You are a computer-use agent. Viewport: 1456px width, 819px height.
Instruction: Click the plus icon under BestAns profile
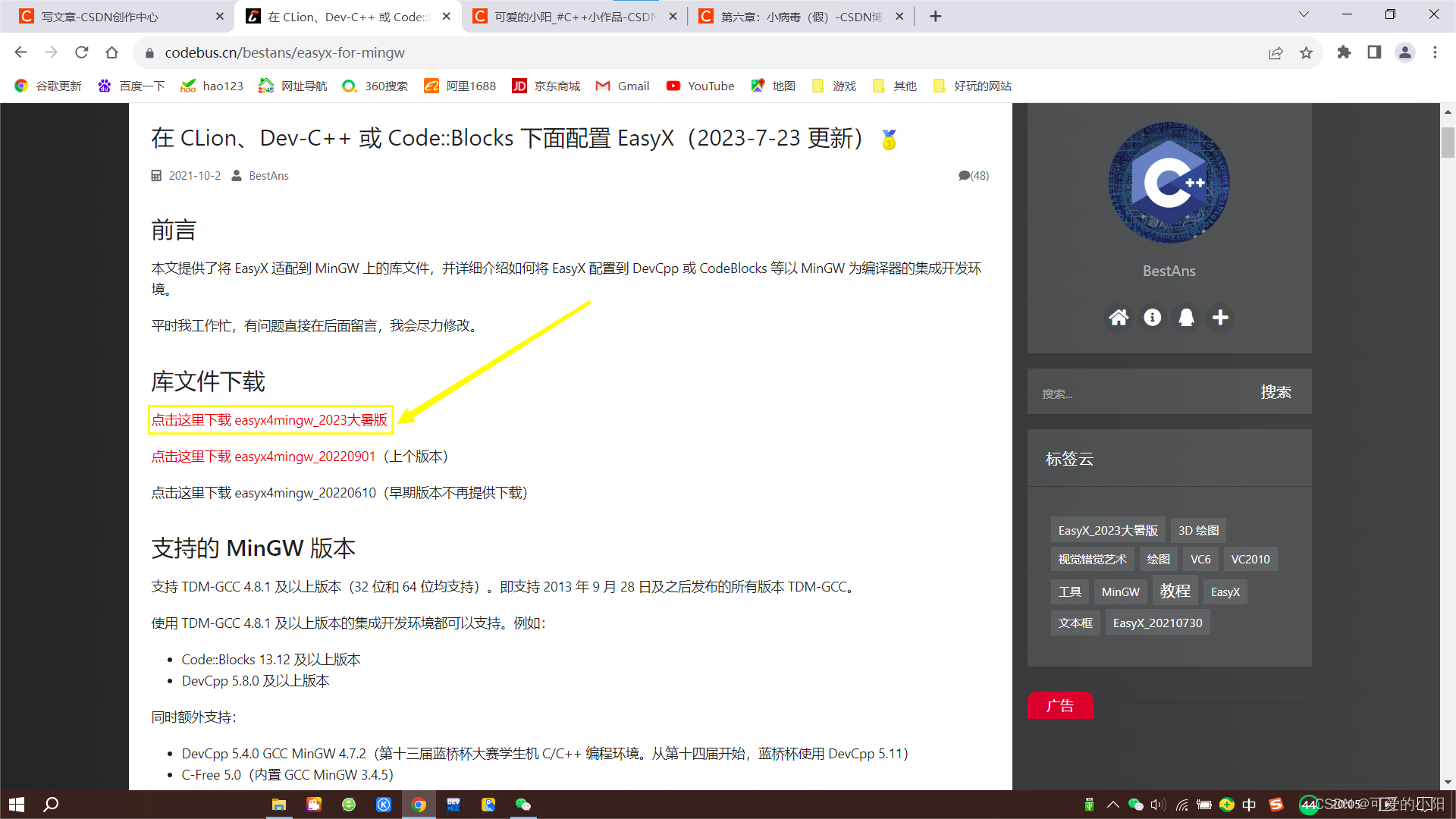(1220, 318)
